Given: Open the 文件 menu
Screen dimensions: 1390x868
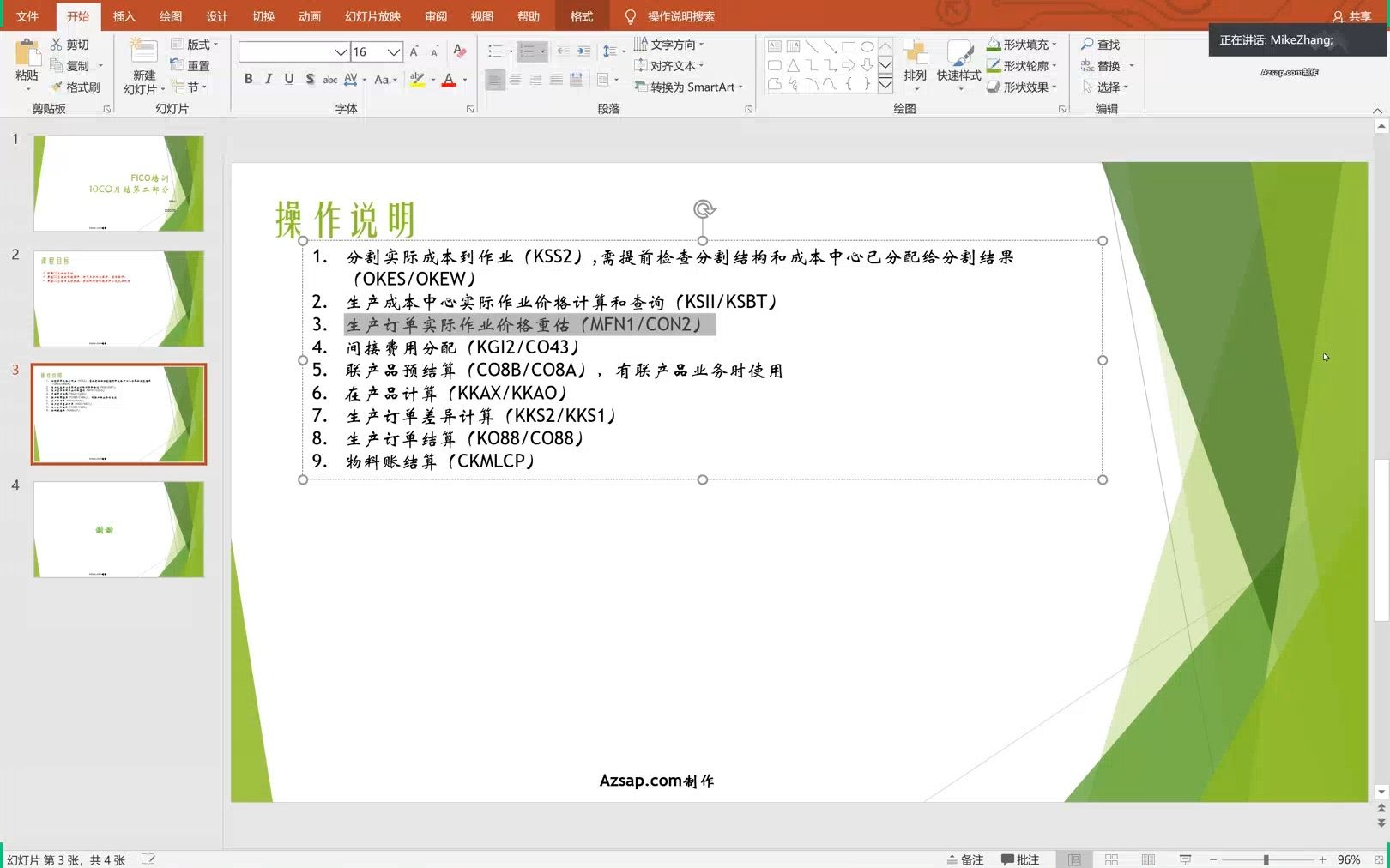Looking at the screenshot, I should point(27,15).
